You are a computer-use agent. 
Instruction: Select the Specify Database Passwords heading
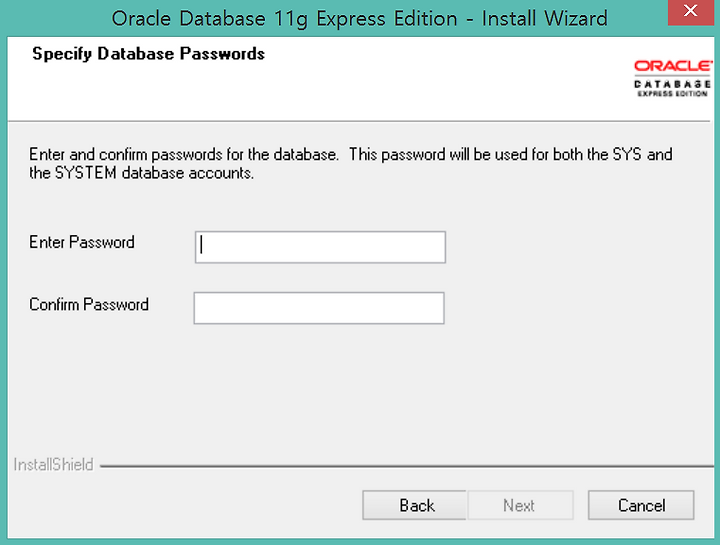point(148,54)
